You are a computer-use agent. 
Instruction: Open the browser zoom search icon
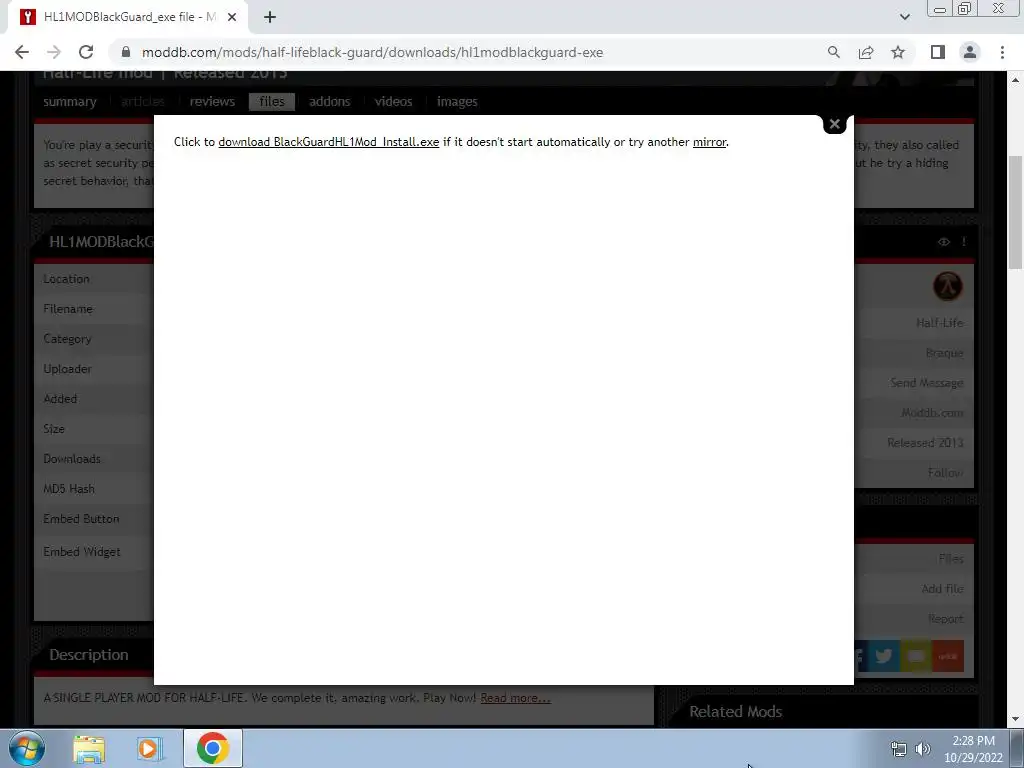click(x=833, y=52)
